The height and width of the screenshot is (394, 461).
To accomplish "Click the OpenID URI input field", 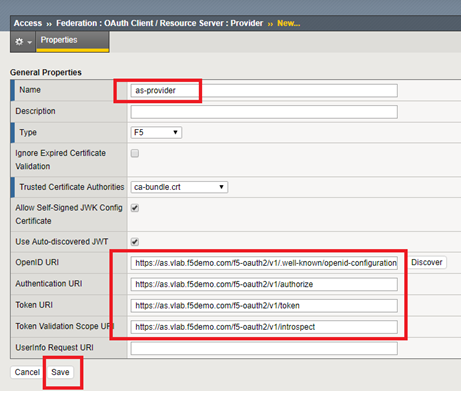I will pos(264,263).
